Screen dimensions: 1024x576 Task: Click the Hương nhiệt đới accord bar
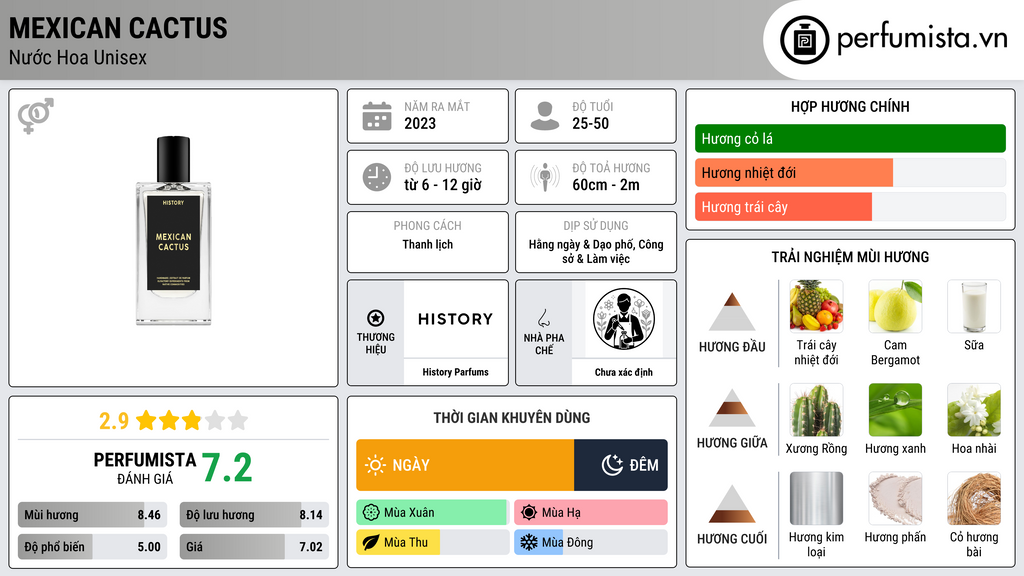point(850,172)
